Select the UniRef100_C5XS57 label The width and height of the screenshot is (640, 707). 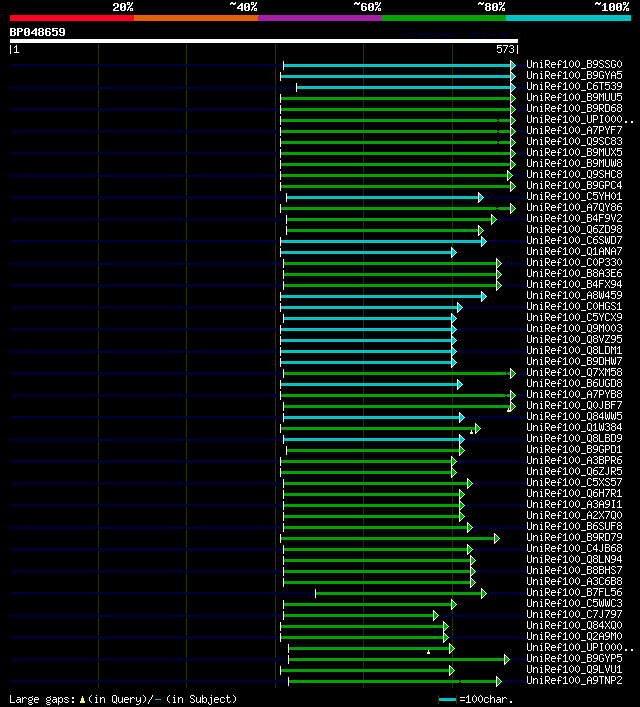(574, 482)
